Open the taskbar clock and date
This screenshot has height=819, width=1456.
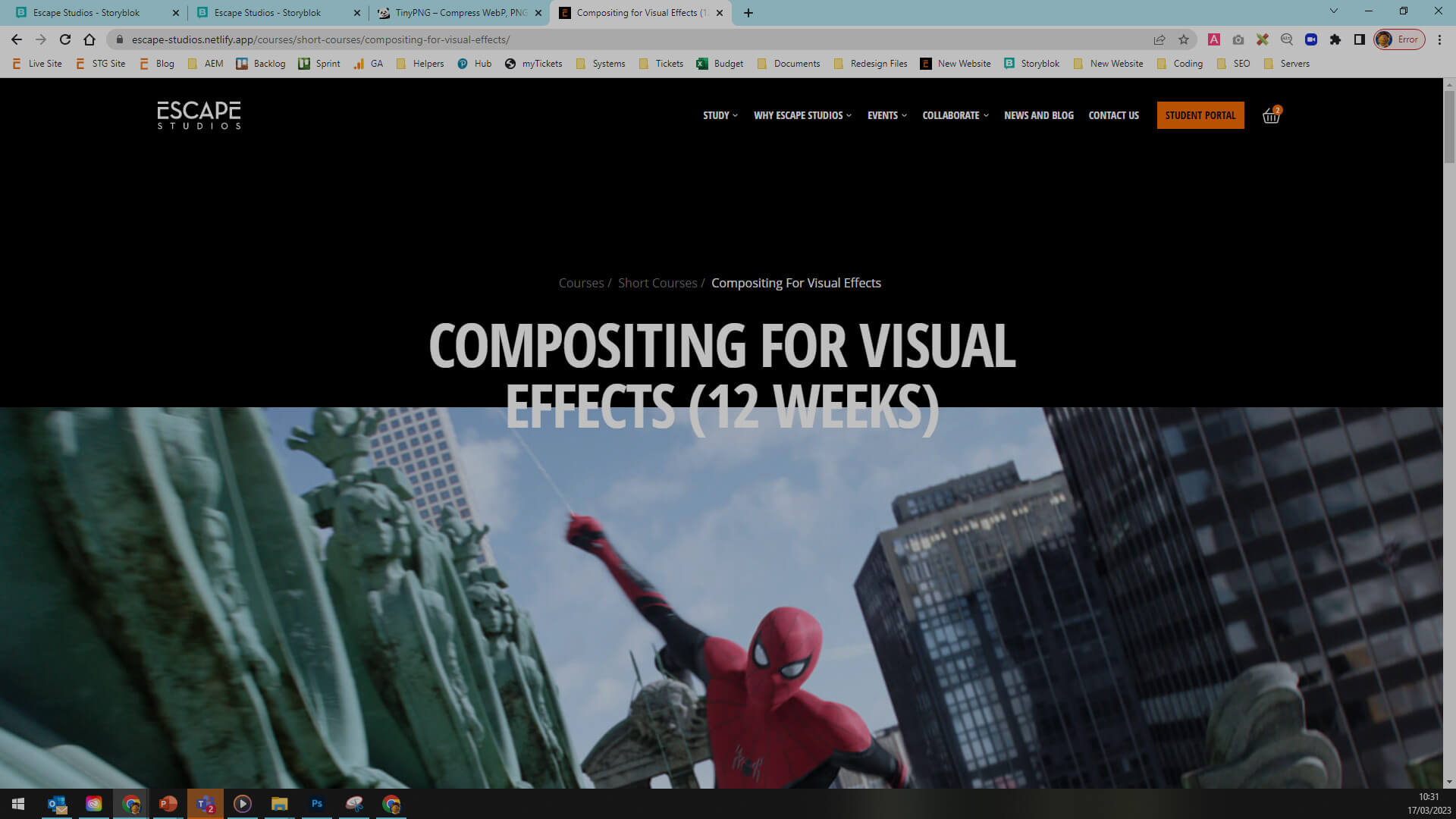point(1429,804)
